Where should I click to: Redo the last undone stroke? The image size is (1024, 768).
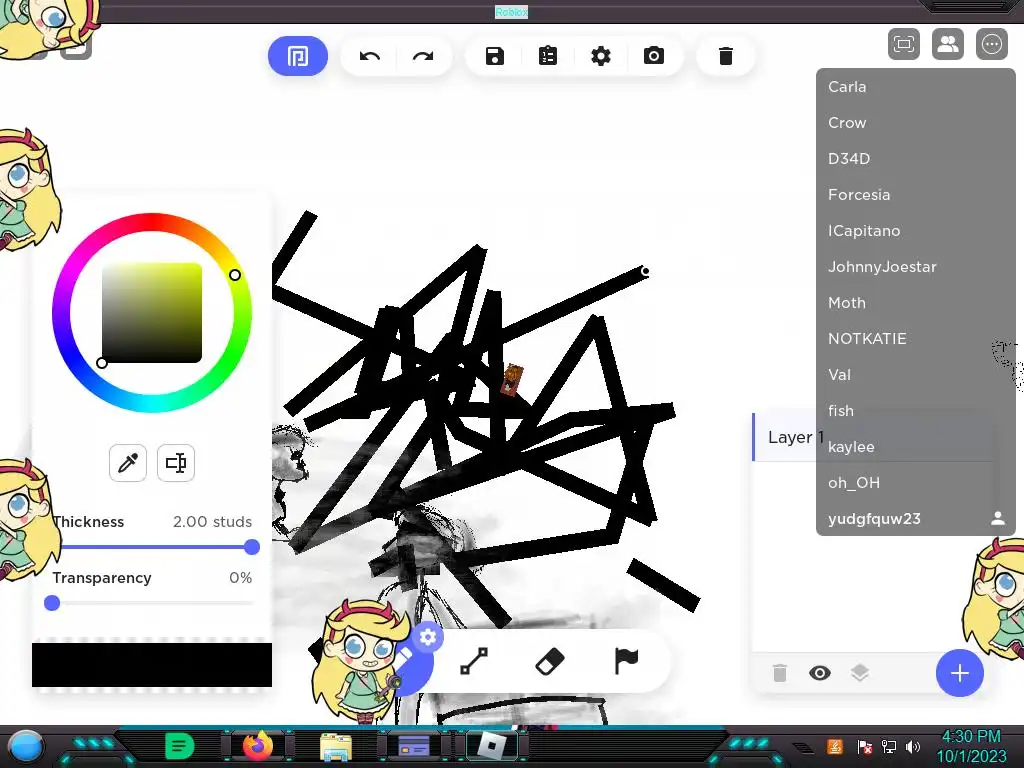coord(423,56)
